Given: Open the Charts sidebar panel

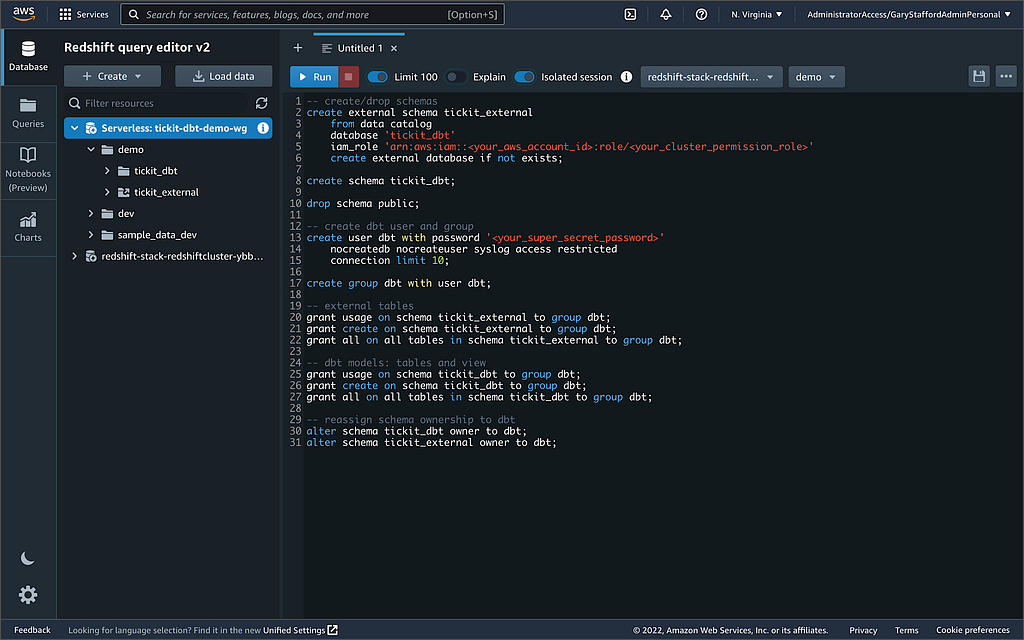Looking at the screenshot, I should 28,227.
